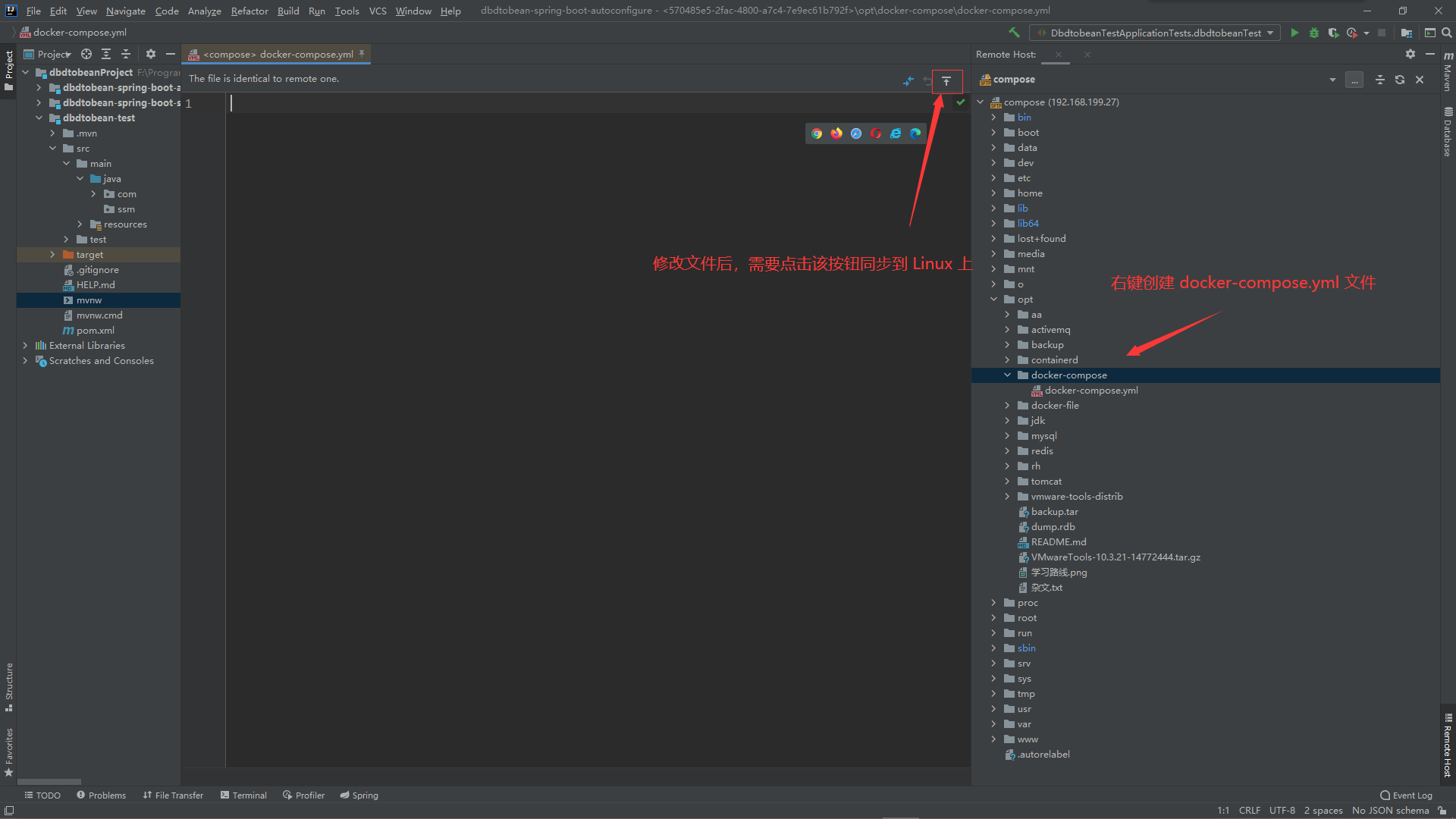Screen dimensions: 1456x819
Task: Click the remote server browse "..." button
Action: pos(1354,80)
